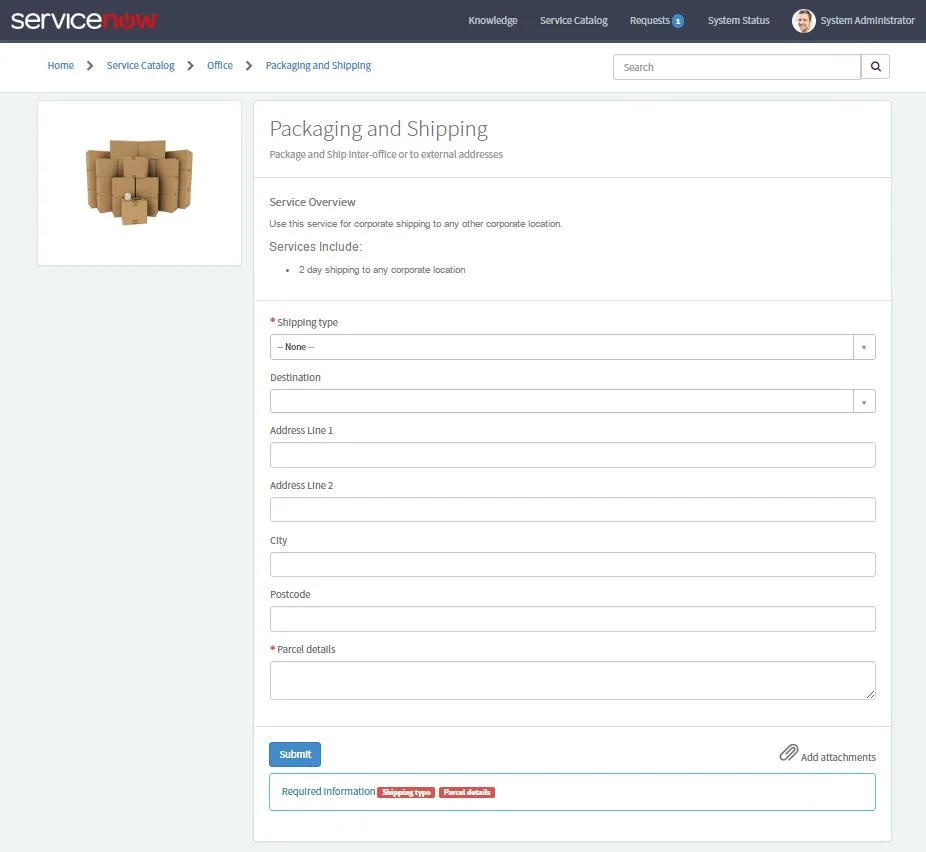Click the chevron after the Office breadcrumb
Screen dimensions: 926x852
click(248, 65)
